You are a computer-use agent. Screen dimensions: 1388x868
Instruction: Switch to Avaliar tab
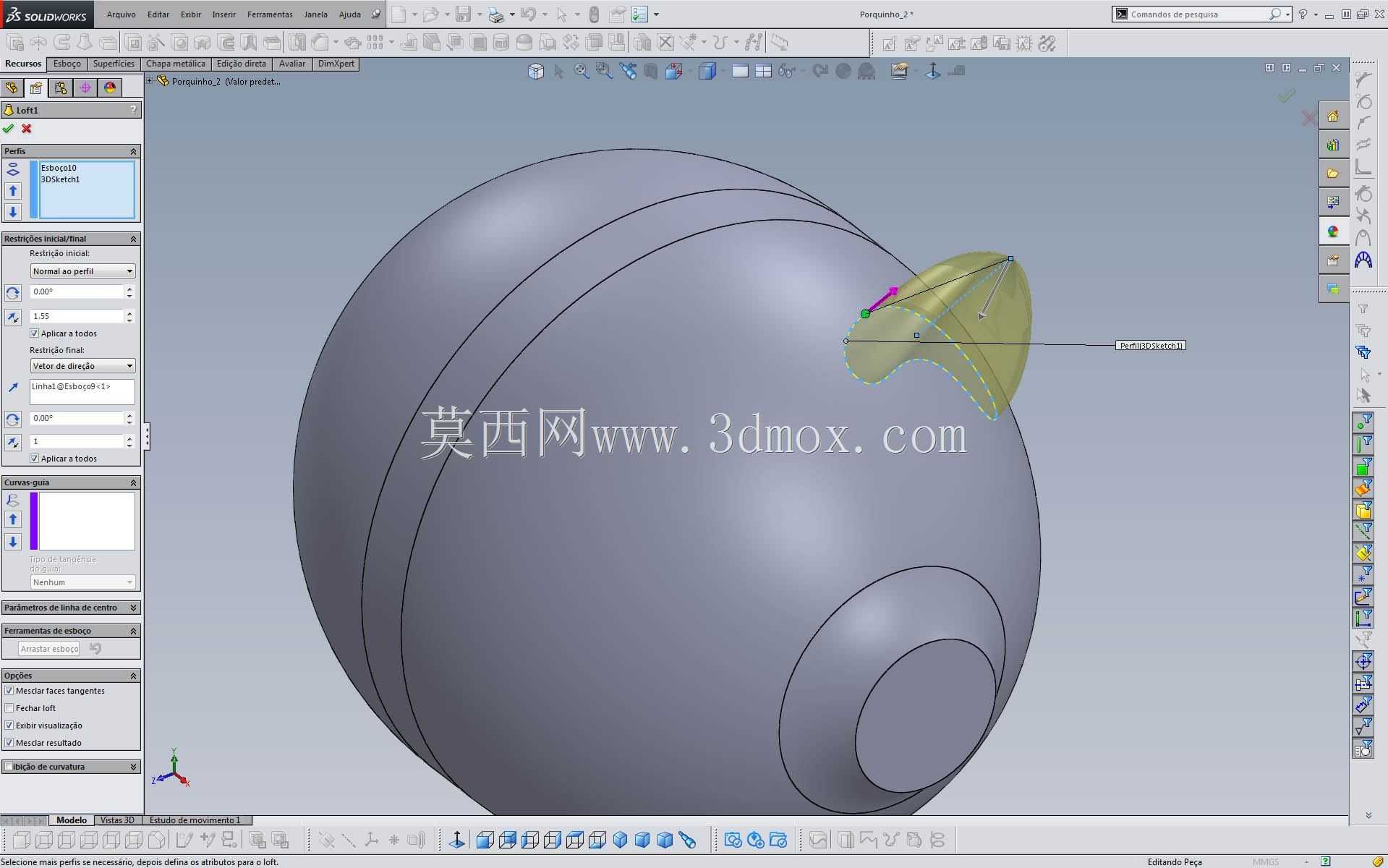[292, 64]
